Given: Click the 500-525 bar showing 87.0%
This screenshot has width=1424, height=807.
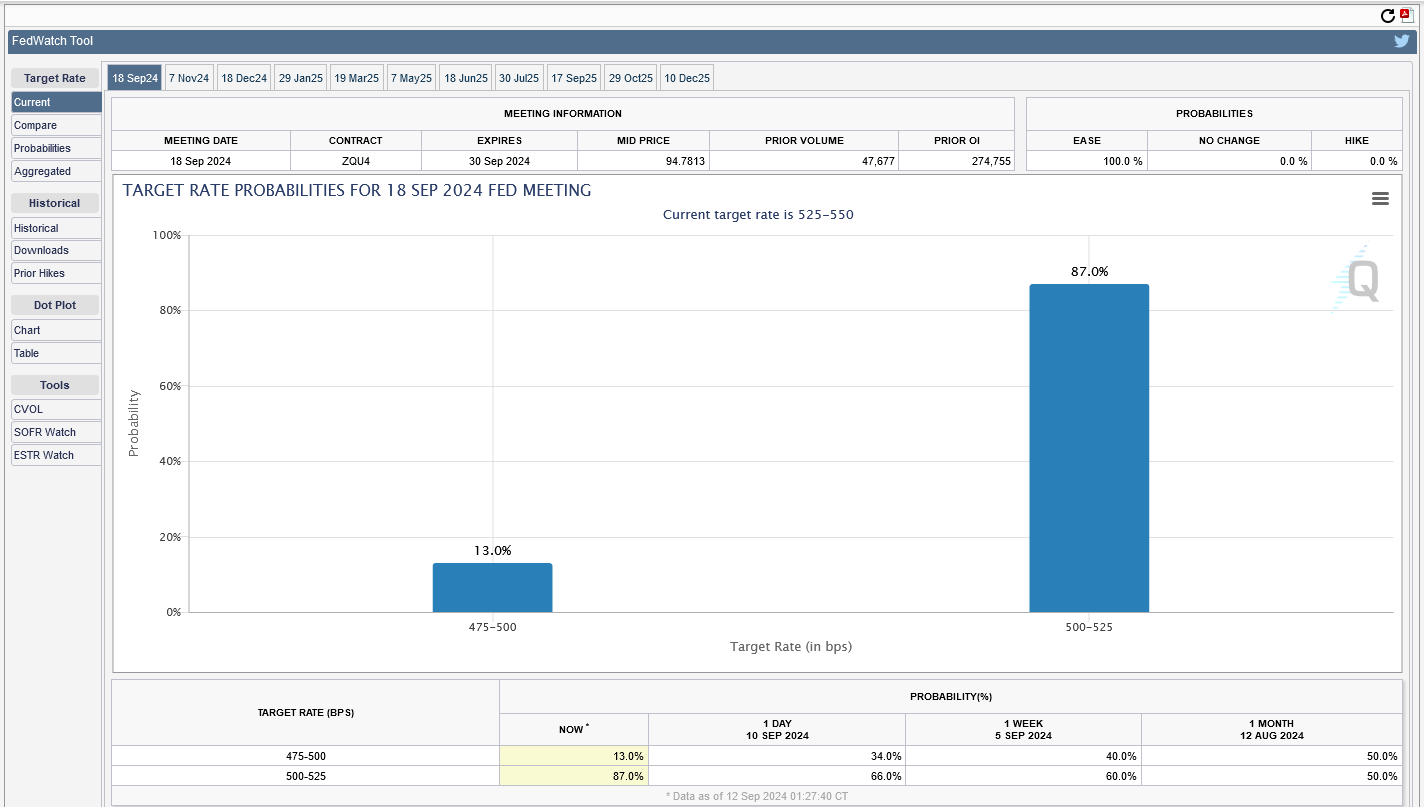Looking at the screenshot, I should 1089,448.
